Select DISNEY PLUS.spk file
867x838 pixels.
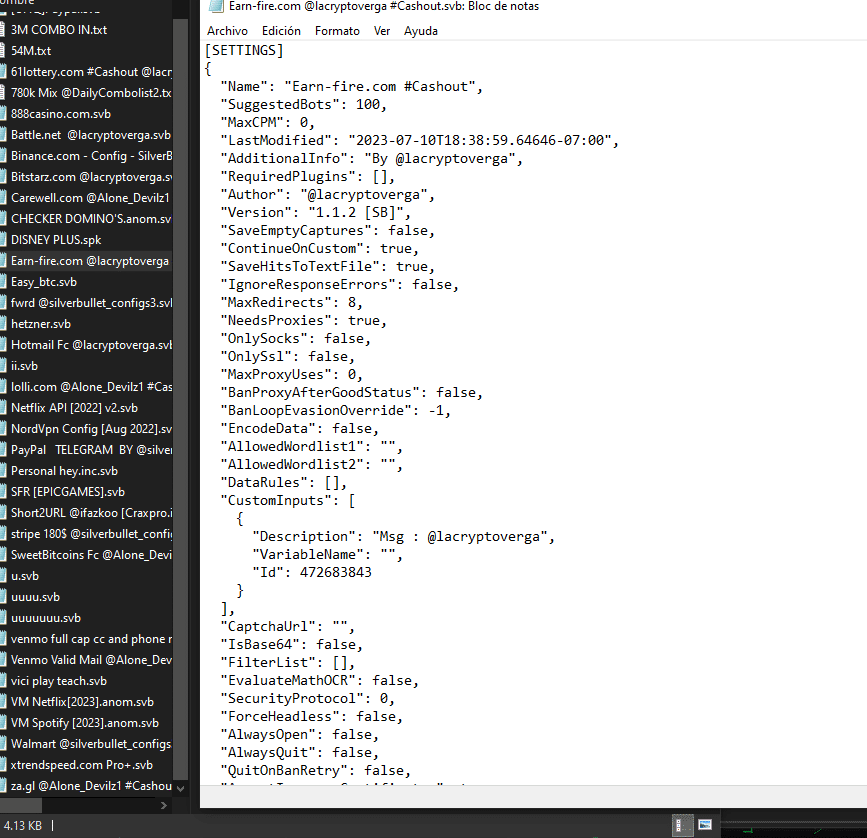click(86, 240)
